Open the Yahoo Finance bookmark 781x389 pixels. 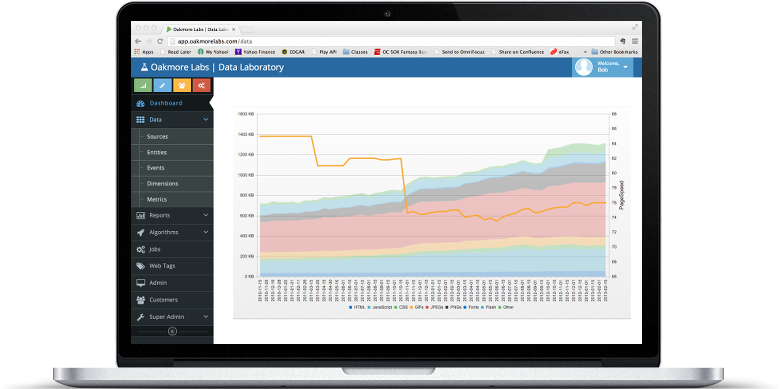pyautogui.click(x=255, y=52)
